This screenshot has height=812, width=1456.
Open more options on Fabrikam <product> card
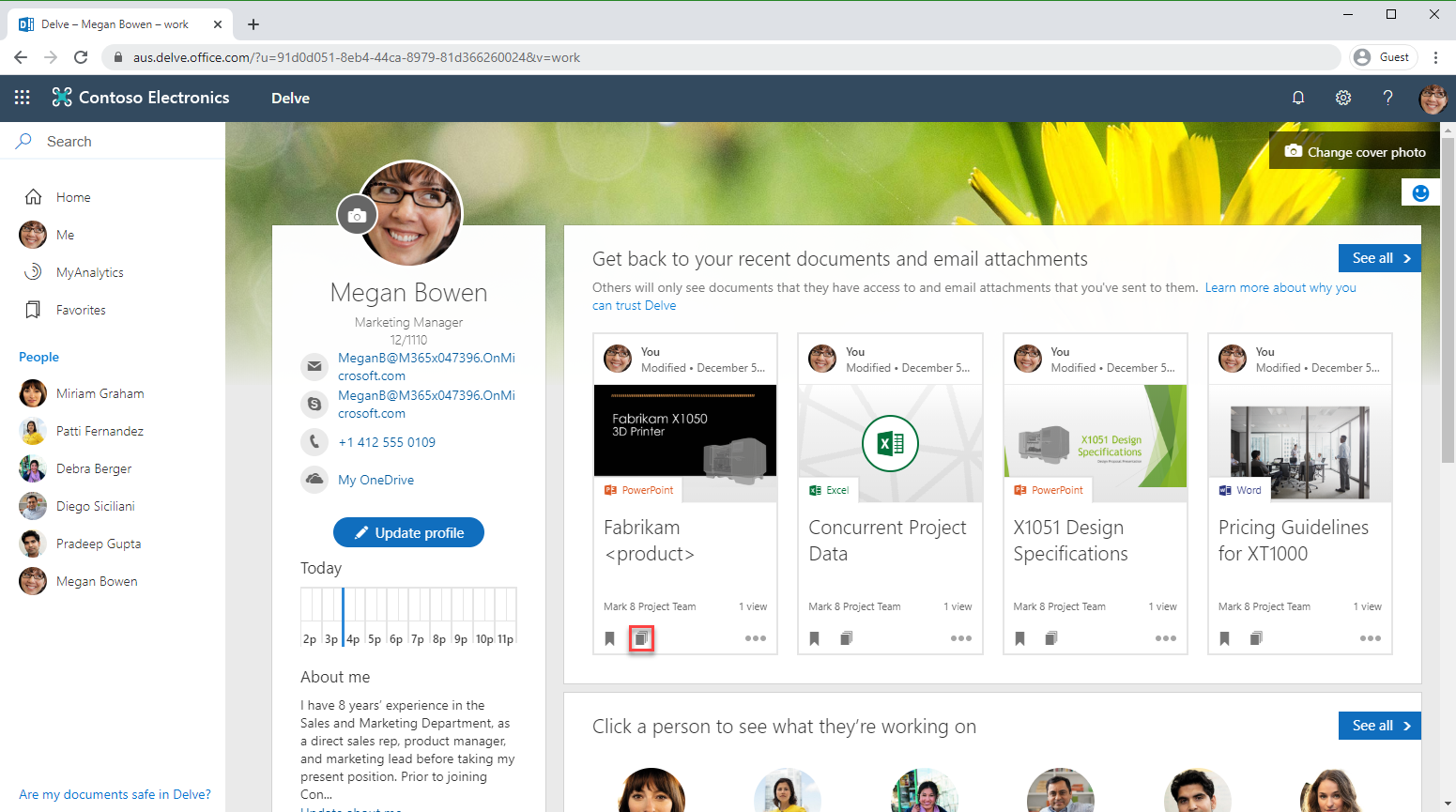756,638
